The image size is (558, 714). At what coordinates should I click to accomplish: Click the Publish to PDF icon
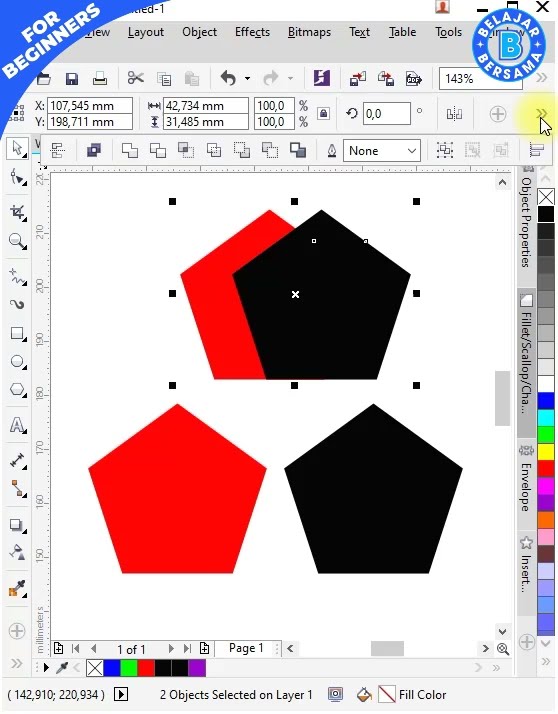pyautogui.click(x=414, y=78)
